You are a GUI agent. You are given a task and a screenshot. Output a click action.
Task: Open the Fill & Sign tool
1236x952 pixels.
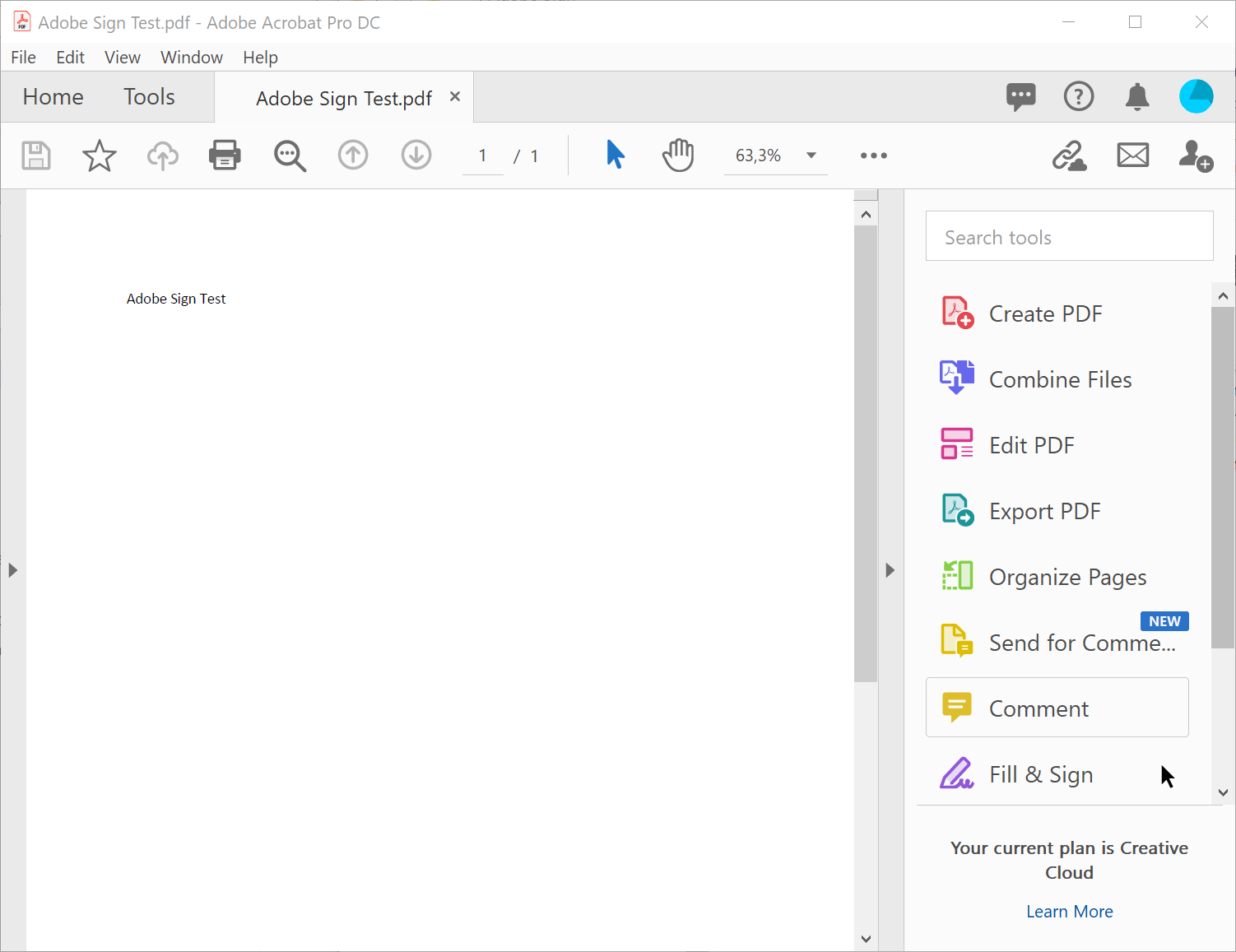pyautogui.click(x=1057, y=774)
